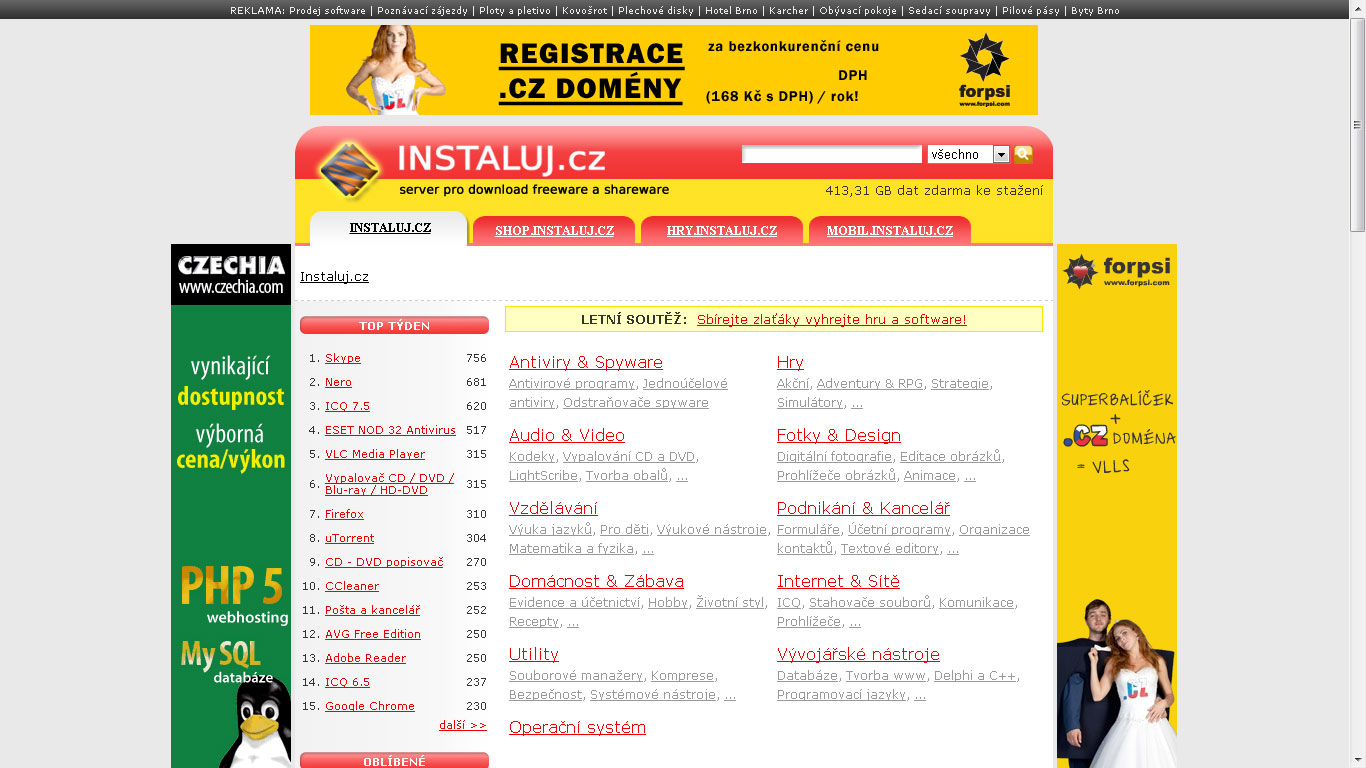Open Adobe Reader link
The image size is (1366, 768).
(365, 658)
